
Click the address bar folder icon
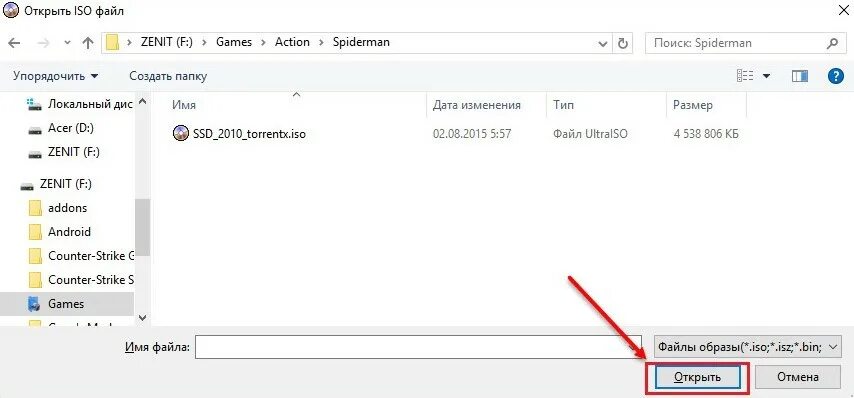[113, 43]
